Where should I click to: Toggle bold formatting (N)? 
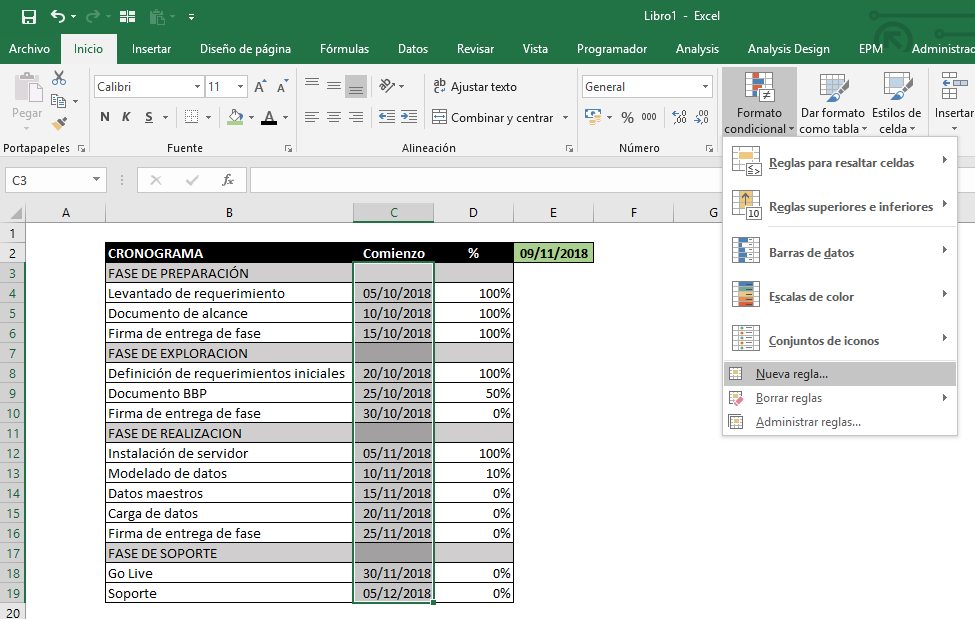(105, 118)
